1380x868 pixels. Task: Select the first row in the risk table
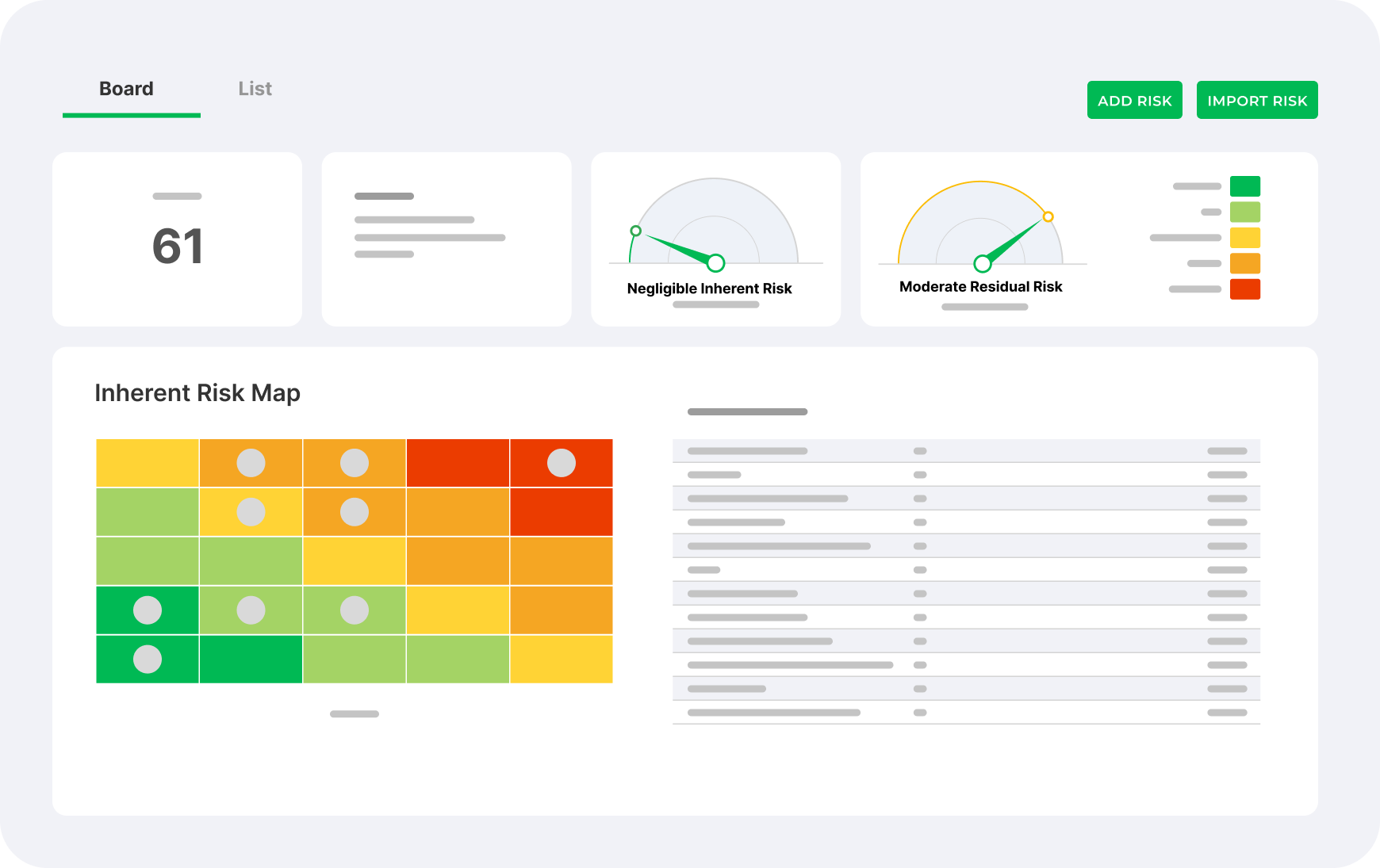click(x=966, y=450)
